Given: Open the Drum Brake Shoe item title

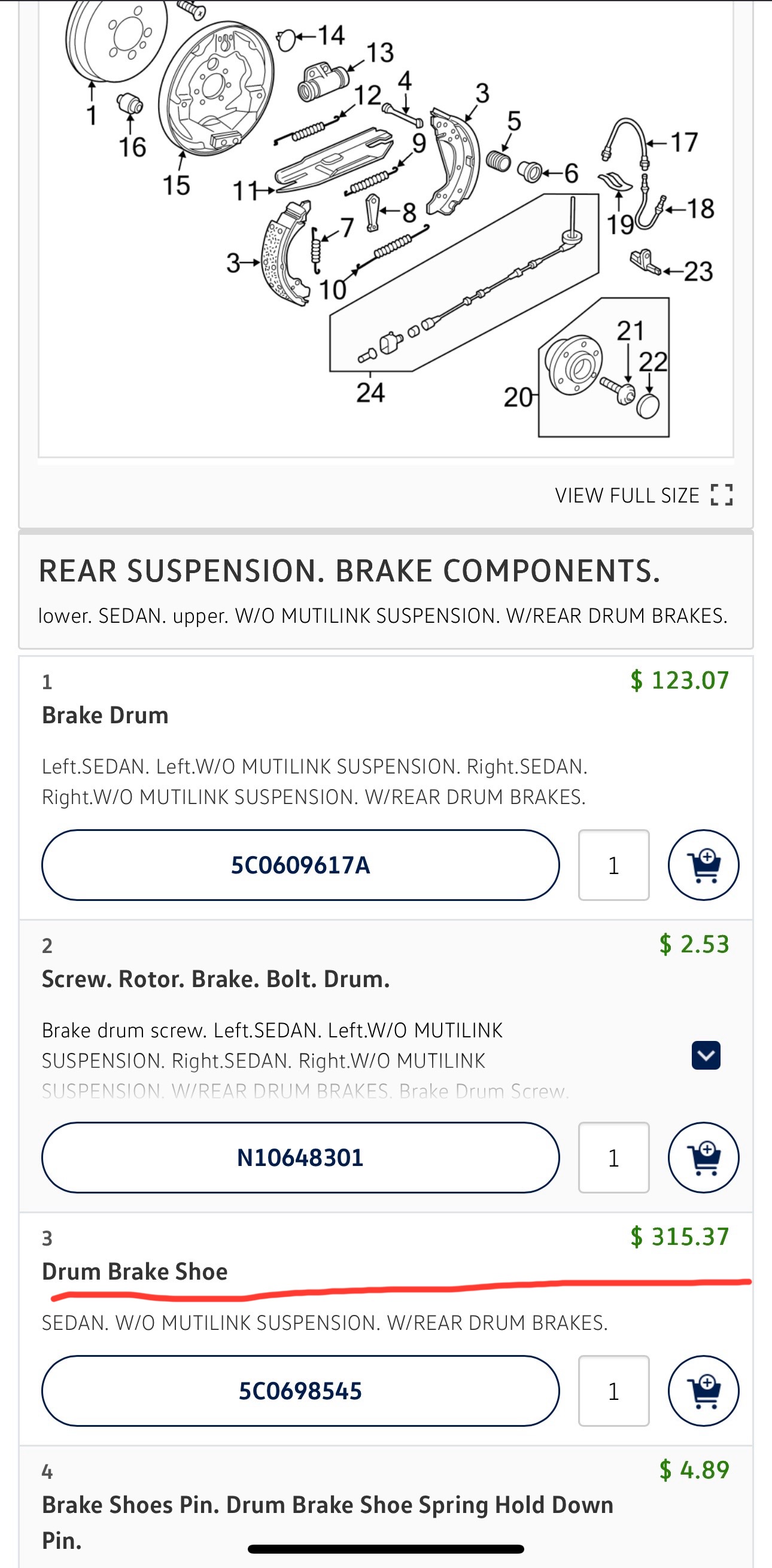Looking at the screenshot, I should click(x=135, y=1271).
